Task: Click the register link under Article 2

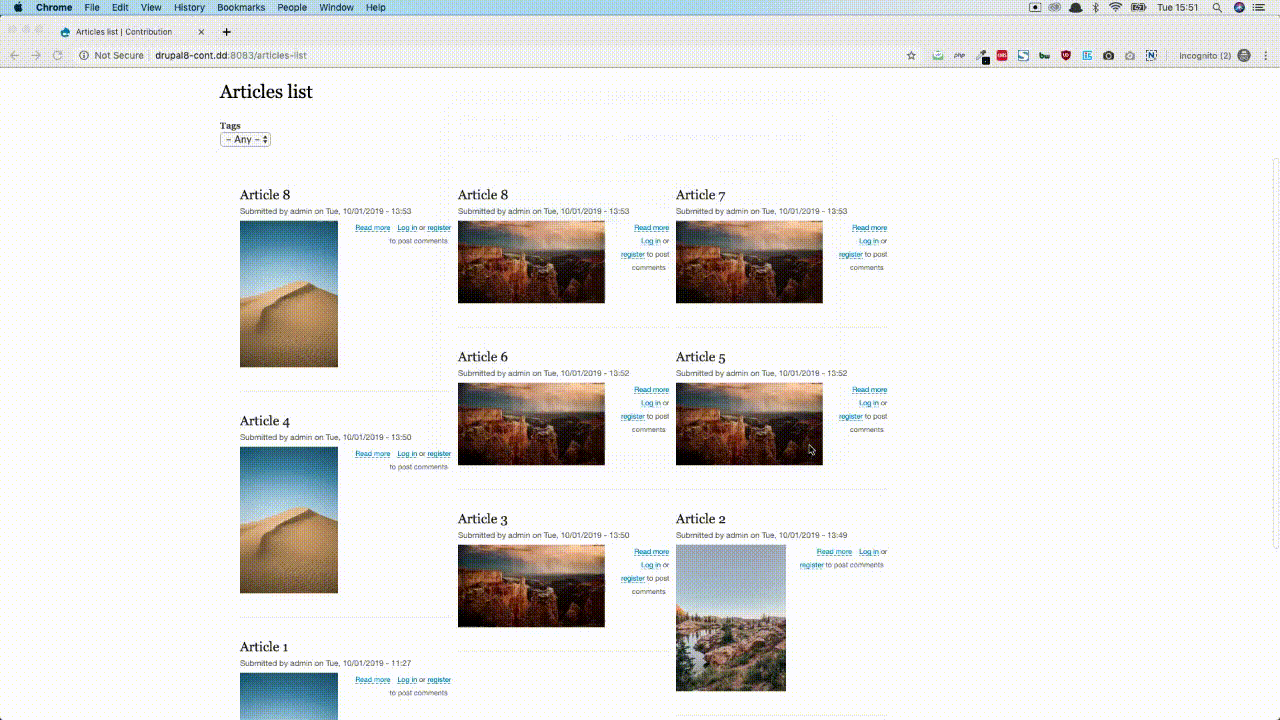Action: (811, 565)
